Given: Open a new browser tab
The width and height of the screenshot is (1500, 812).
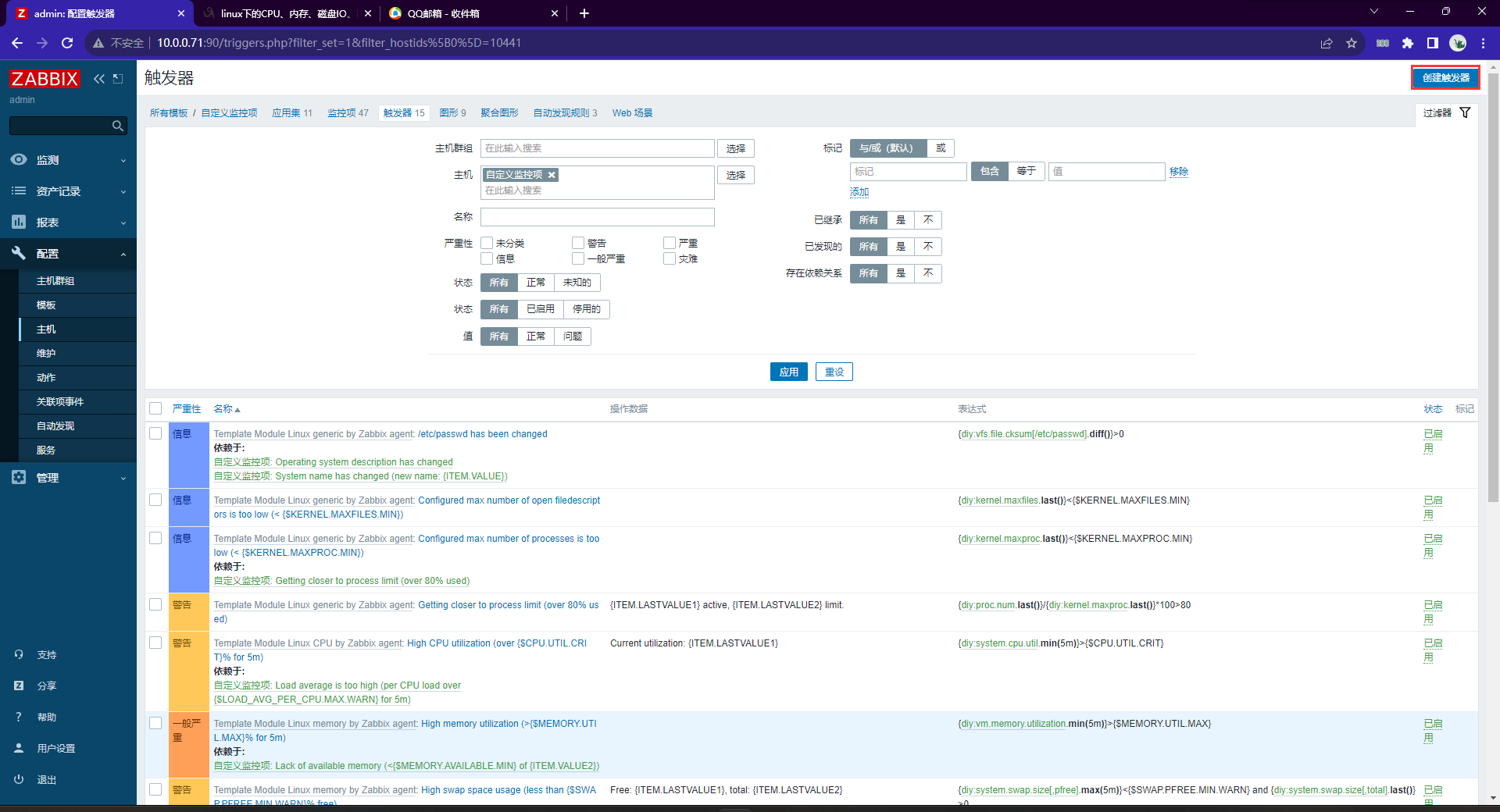Looking at the screenshot, I should [584, 13].
